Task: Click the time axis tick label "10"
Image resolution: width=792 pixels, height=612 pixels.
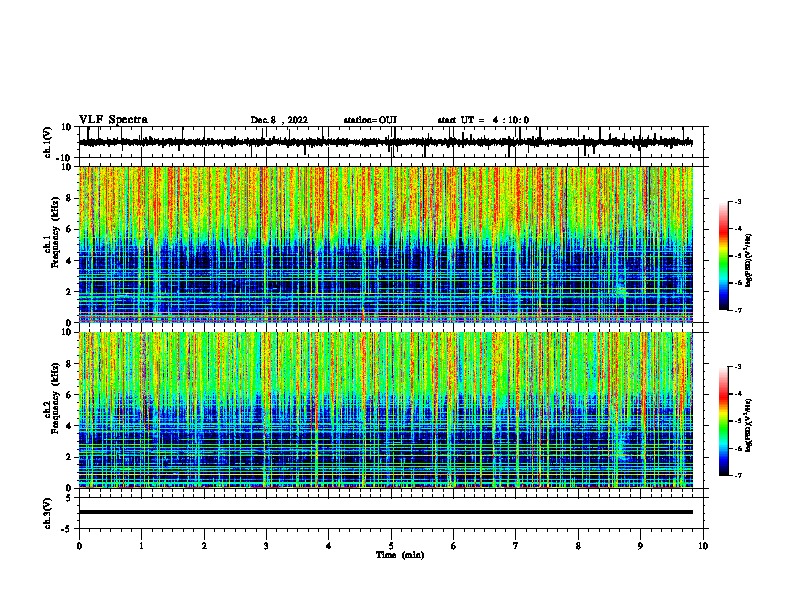Action: 703,546
